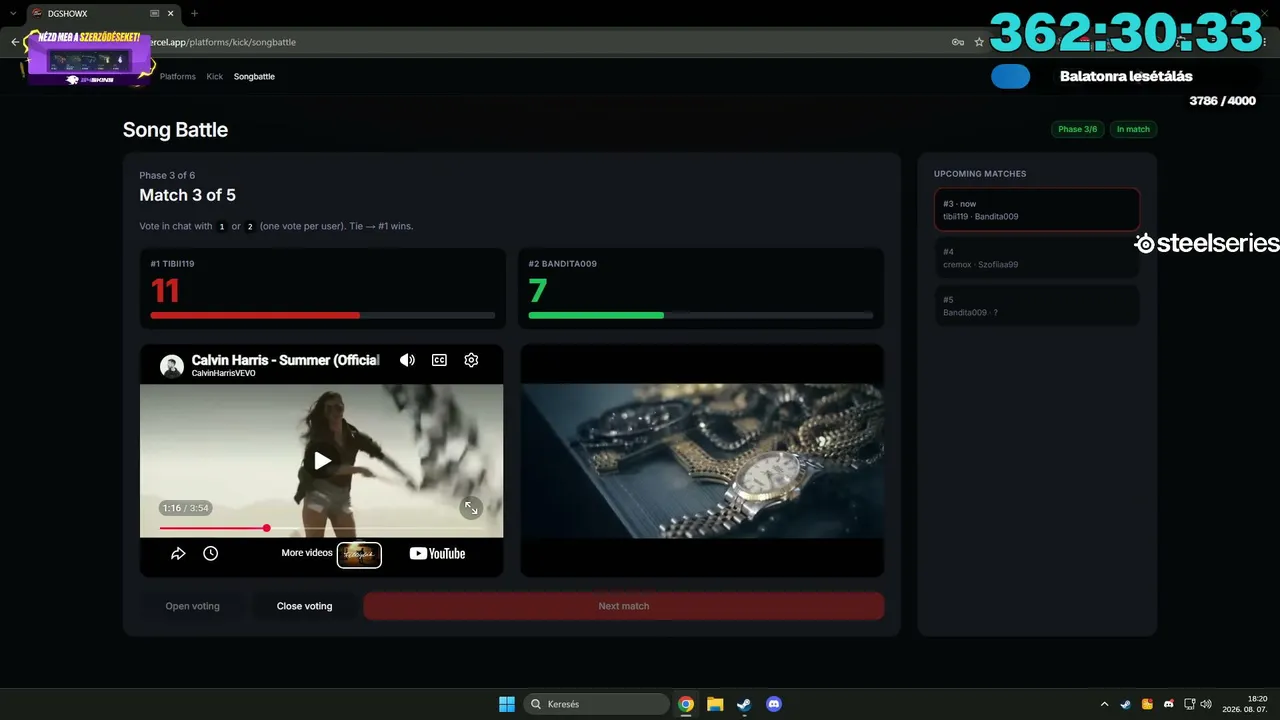The width and height of the screenshot is (1280, 720).
Task: Click the CalvinHarrisVEVO channel name
Action: point(224,374)
